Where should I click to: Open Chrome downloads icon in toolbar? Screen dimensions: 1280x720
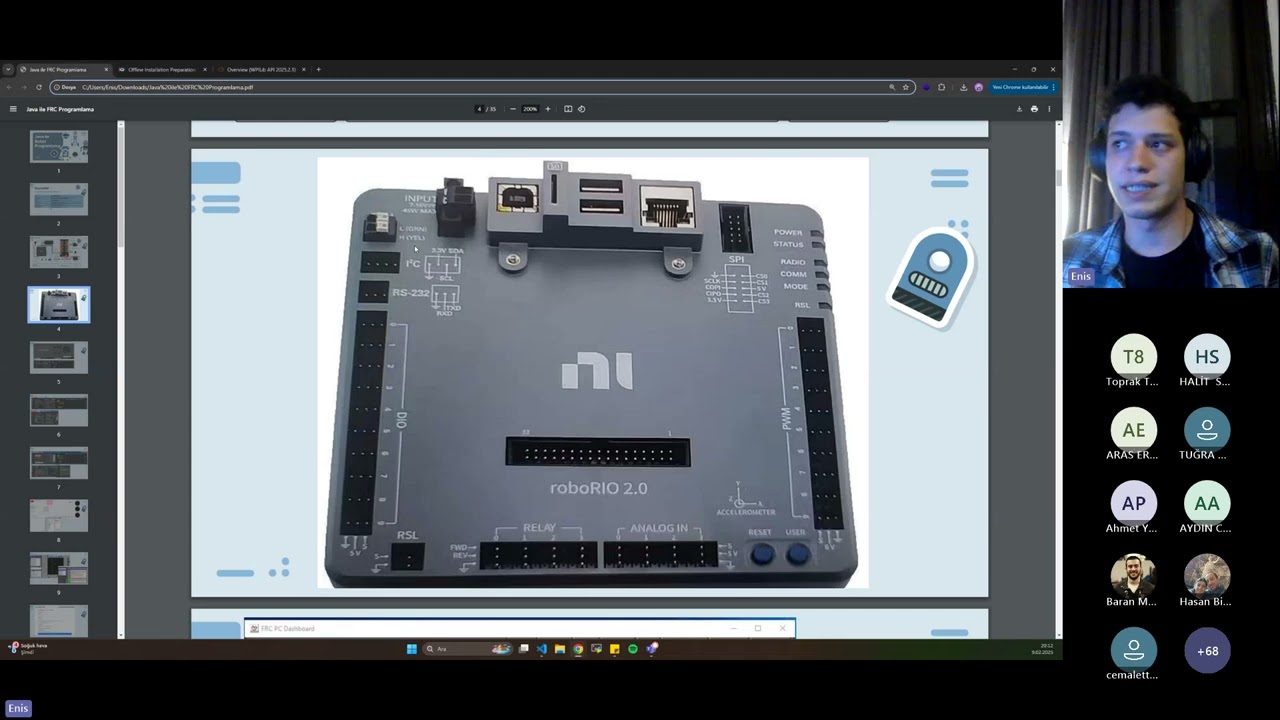963,87
